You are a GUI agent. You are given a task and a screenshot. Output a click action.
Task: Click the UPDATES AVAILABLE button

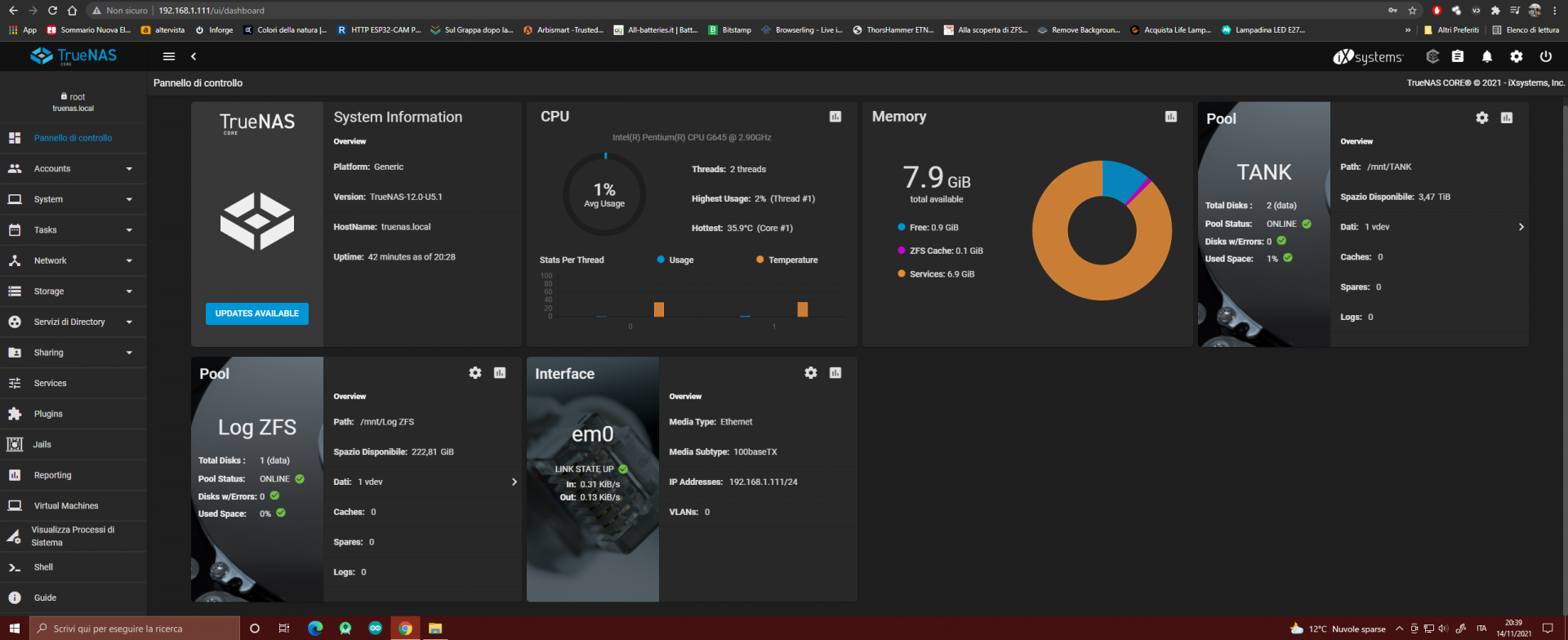257,313
